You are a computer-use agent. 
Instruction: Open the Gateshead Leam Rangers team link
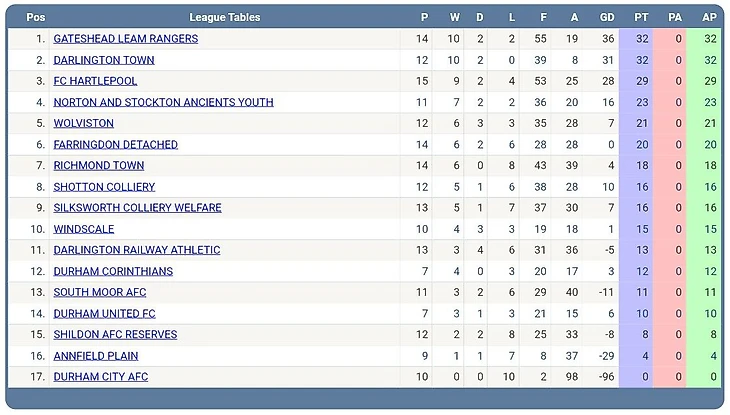coord(125,39)
